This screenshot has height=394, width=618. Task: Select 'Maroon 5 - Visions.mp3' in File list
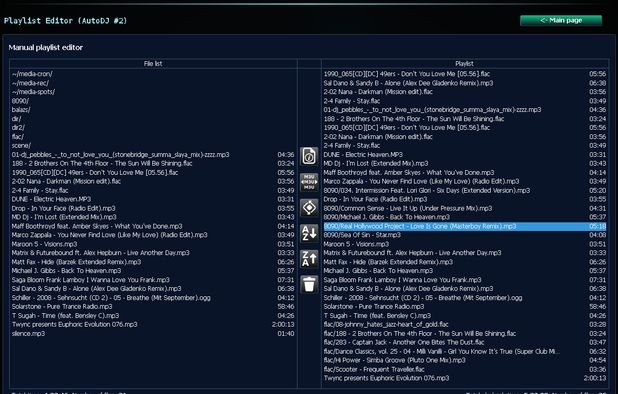[x=153, y=244]
